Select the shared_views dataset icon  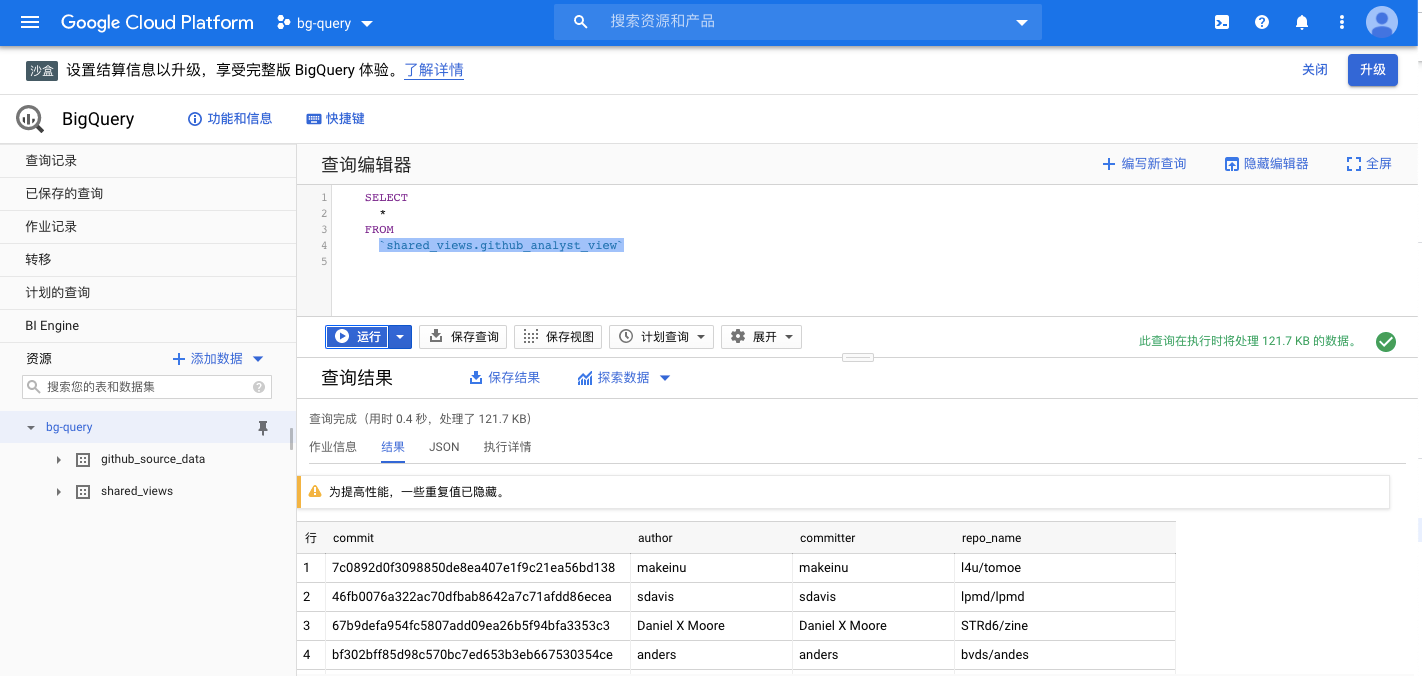(83, 492)
